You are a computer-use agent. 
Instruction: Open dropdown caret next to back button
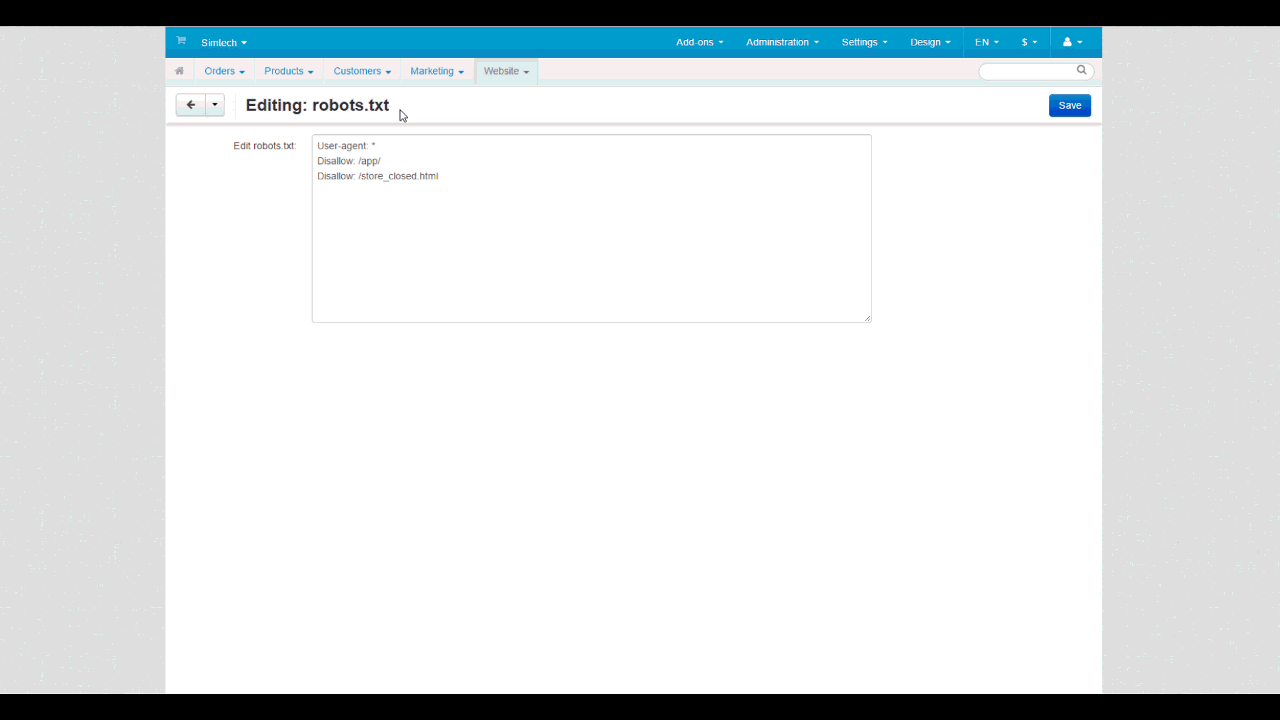point(215,105)
